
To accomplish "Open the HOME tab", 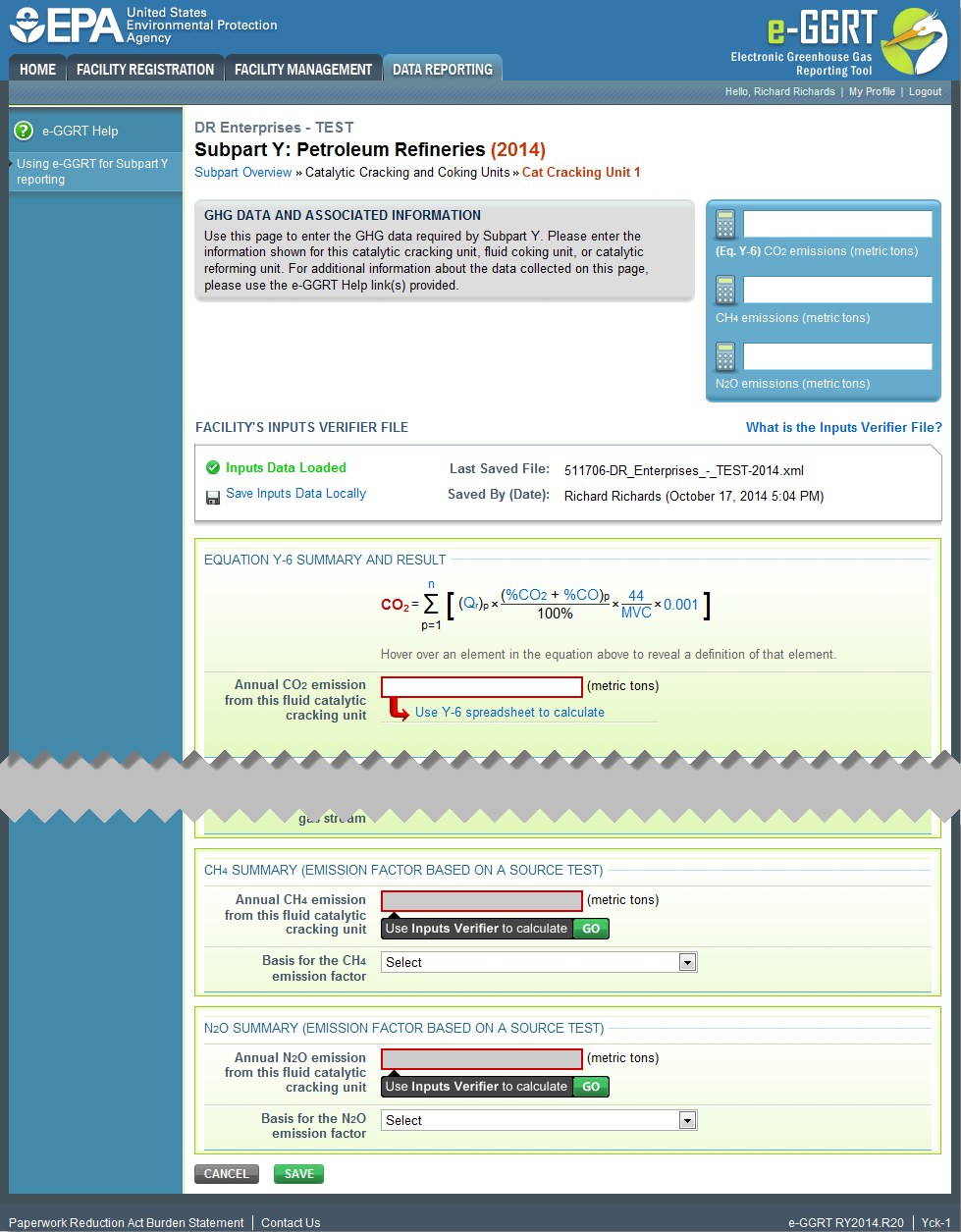I will click(x=38, y=69).
